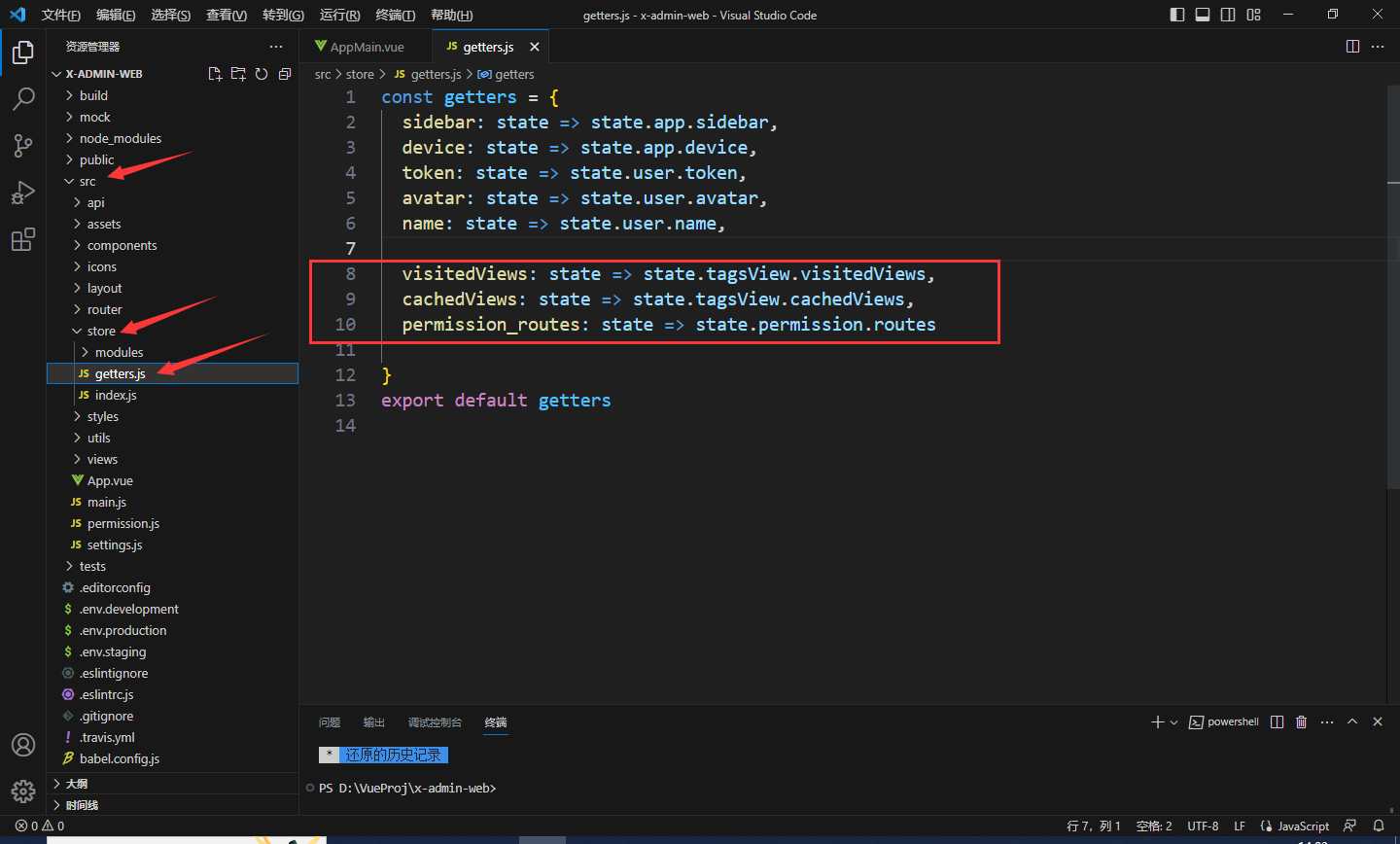Refresh the explorer tree

[x=262, y=74]
